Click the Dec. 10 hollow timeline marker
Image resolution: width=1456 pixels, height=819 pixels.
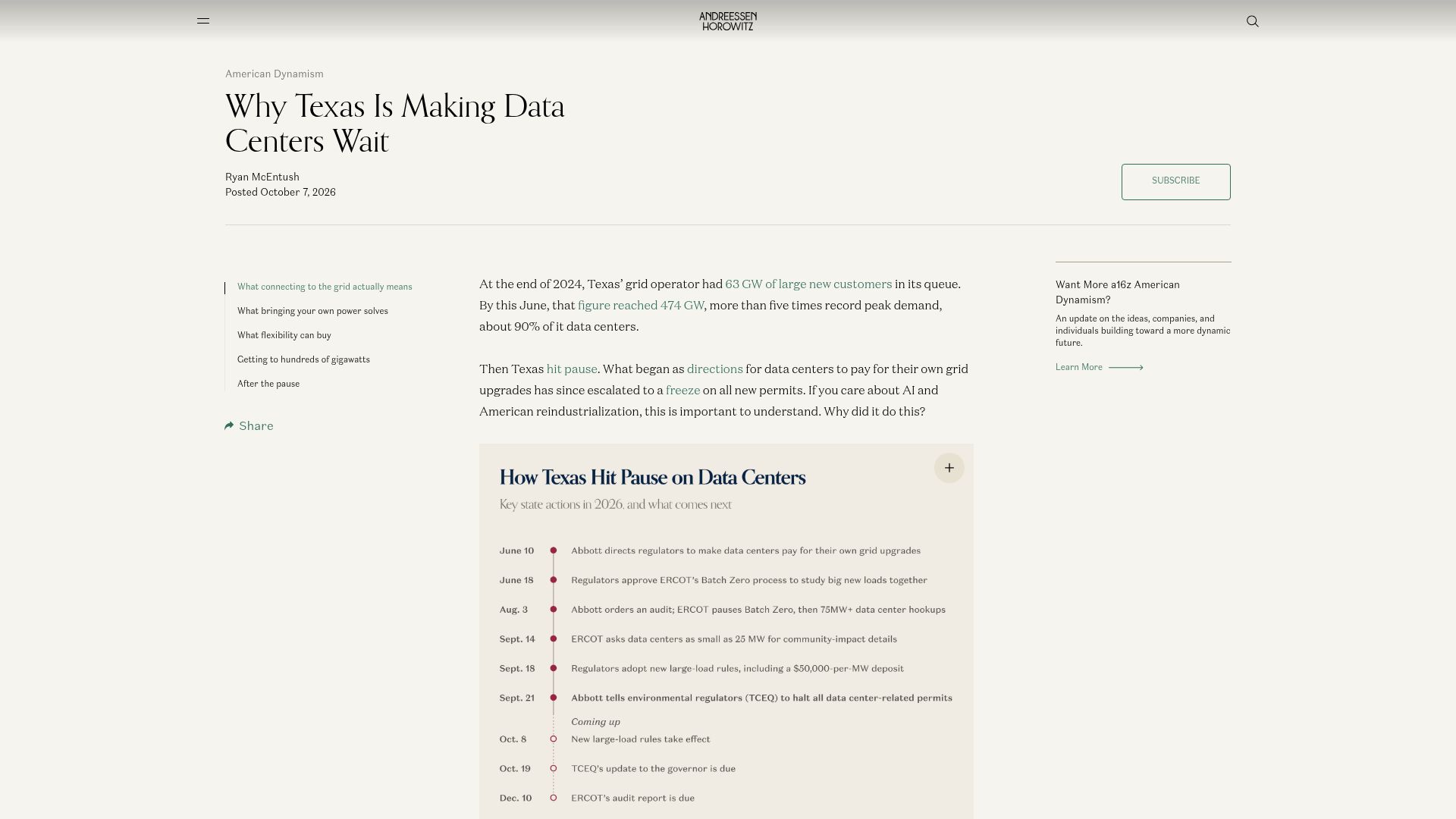click(554, 798)
